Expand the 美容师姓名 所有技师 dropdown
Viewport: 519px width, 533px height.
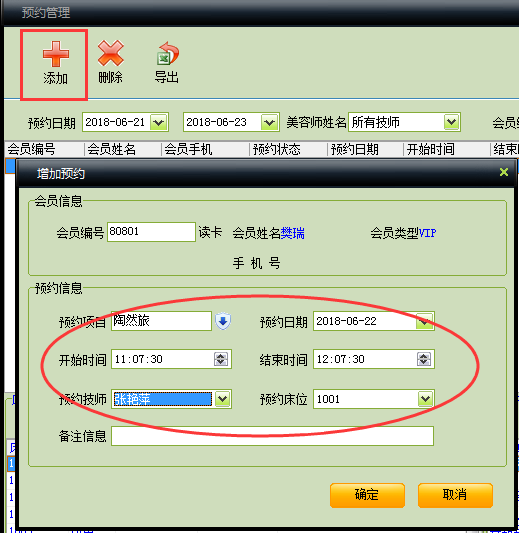point(451,122)
